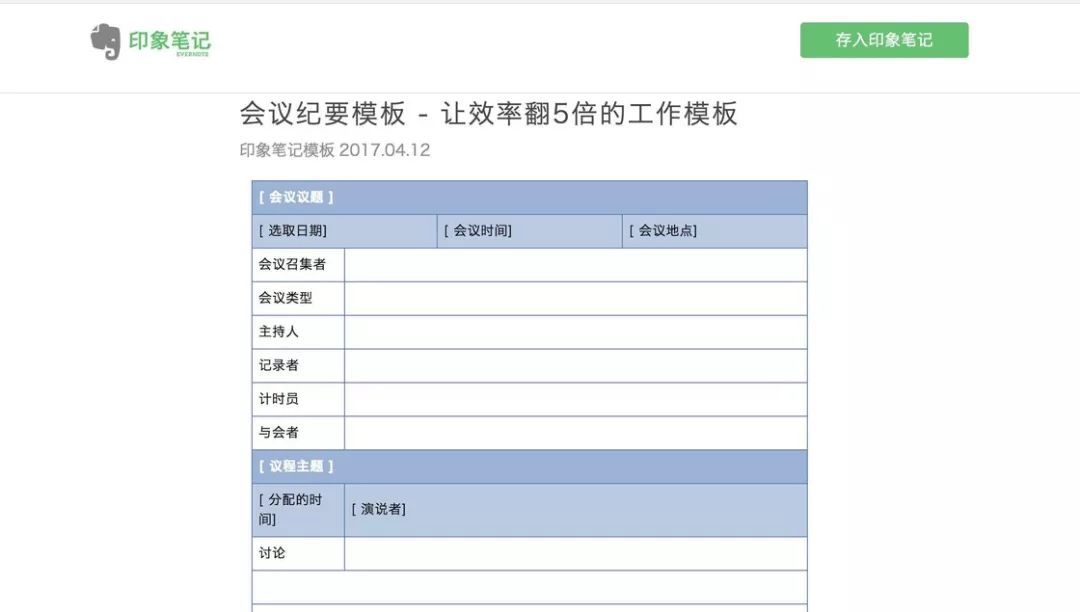Select the [会议议题] header cell
The height and width of the screenshot is (612, 1080).
point(529,197)
